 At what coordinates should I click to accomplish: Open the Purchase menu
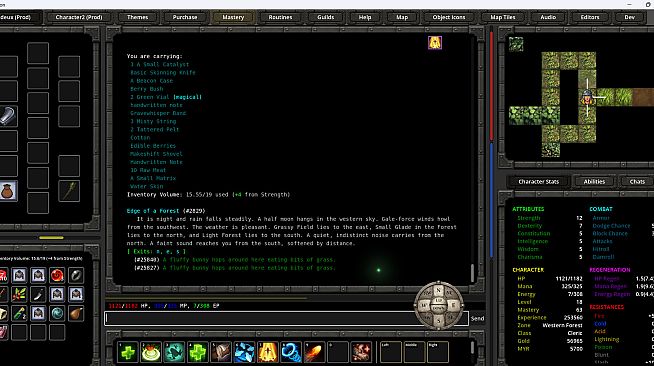(185, 17)
